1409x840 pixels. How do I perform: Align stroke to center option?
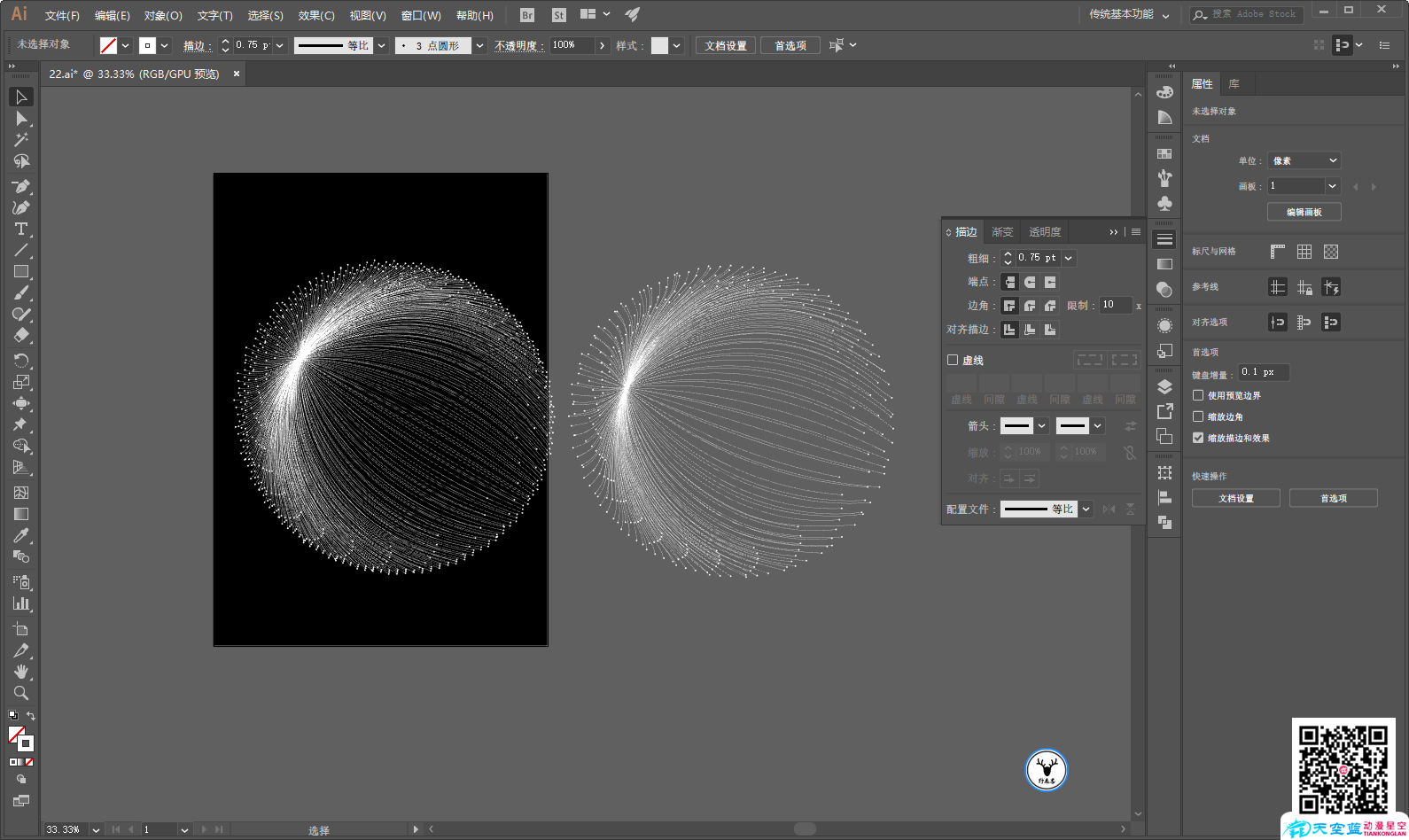(1009, 330)
